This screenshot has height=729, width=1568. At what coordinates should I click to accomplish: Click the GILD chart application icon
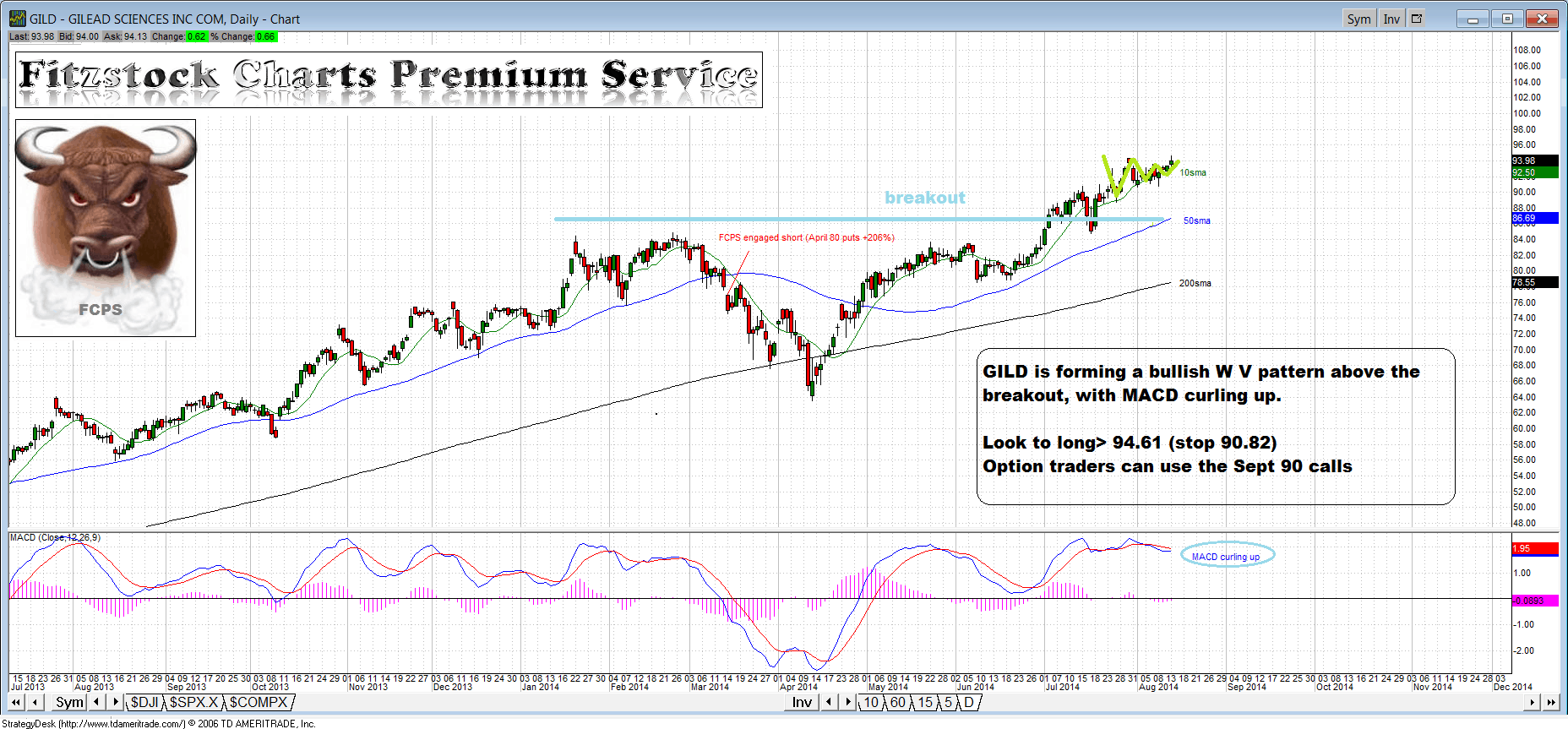tap(18, 19)
